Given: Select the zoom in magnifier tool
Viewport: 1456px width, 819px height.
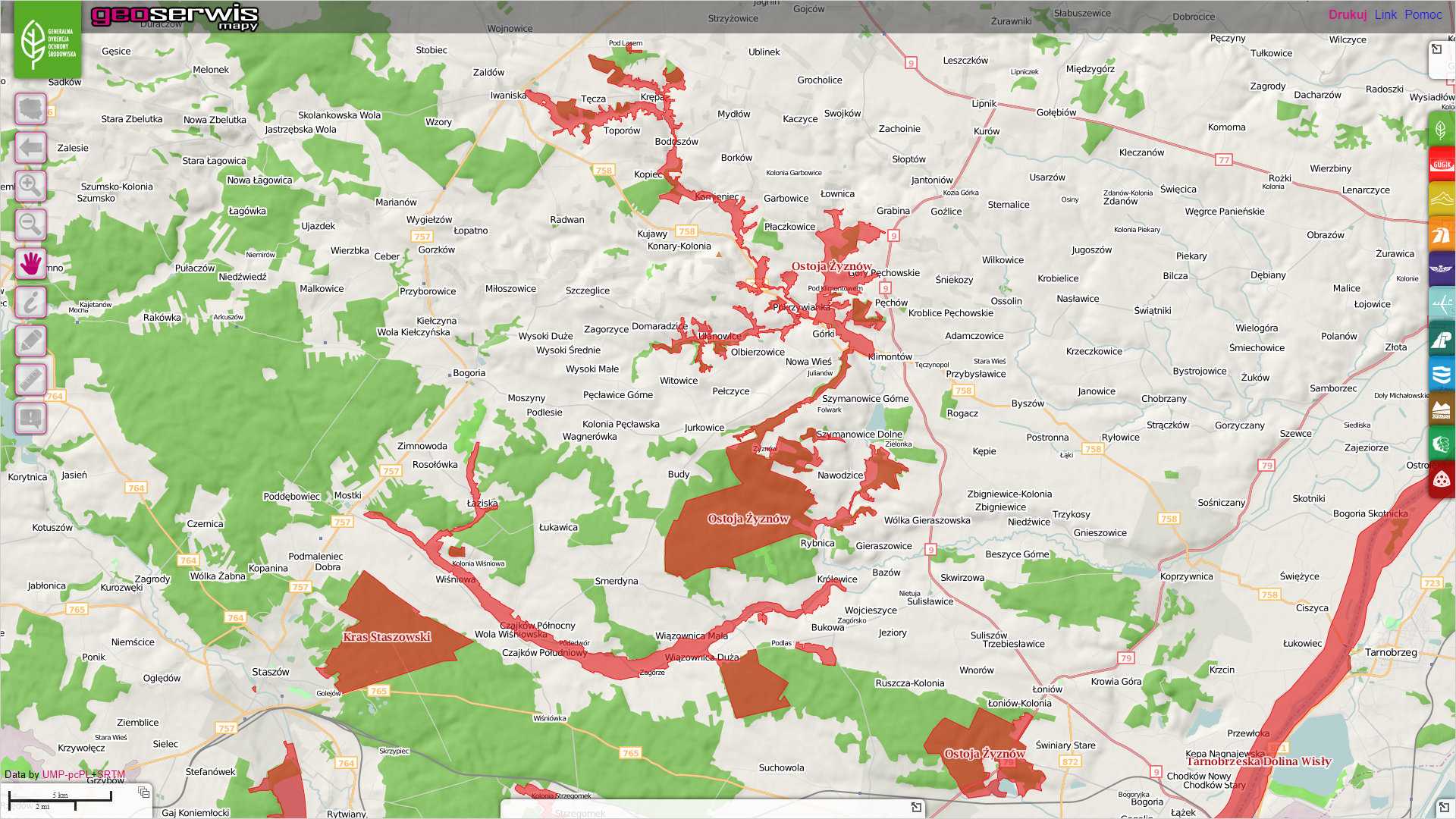Looking at the screenshot, I should point(30,186).
